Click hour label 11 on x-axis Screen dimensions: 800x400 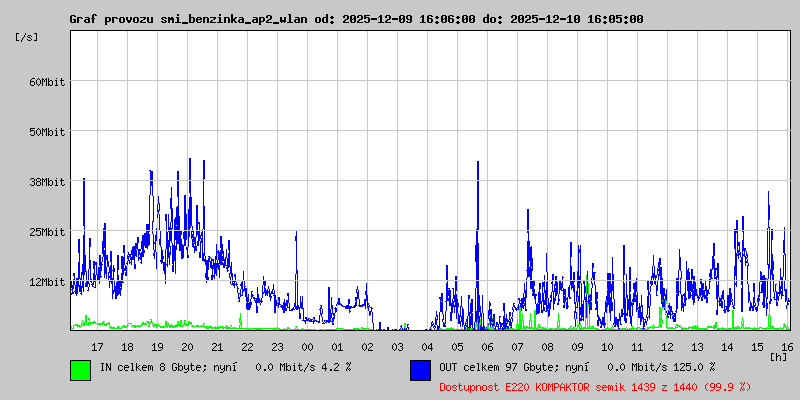tap(637, 347)
